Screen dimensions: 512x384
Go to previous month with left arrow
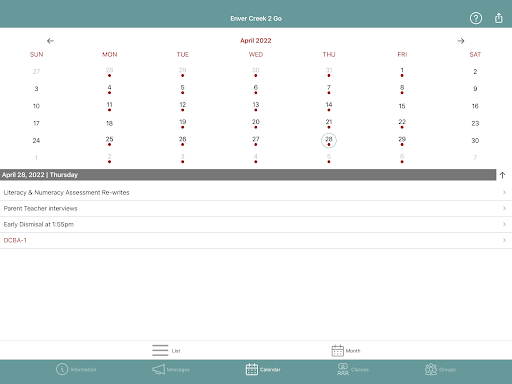(50, 41)
